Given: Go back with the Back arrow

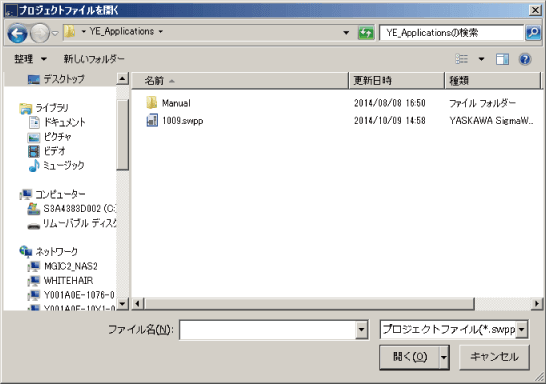Looking at the screenshot, I should click(17, 33).
